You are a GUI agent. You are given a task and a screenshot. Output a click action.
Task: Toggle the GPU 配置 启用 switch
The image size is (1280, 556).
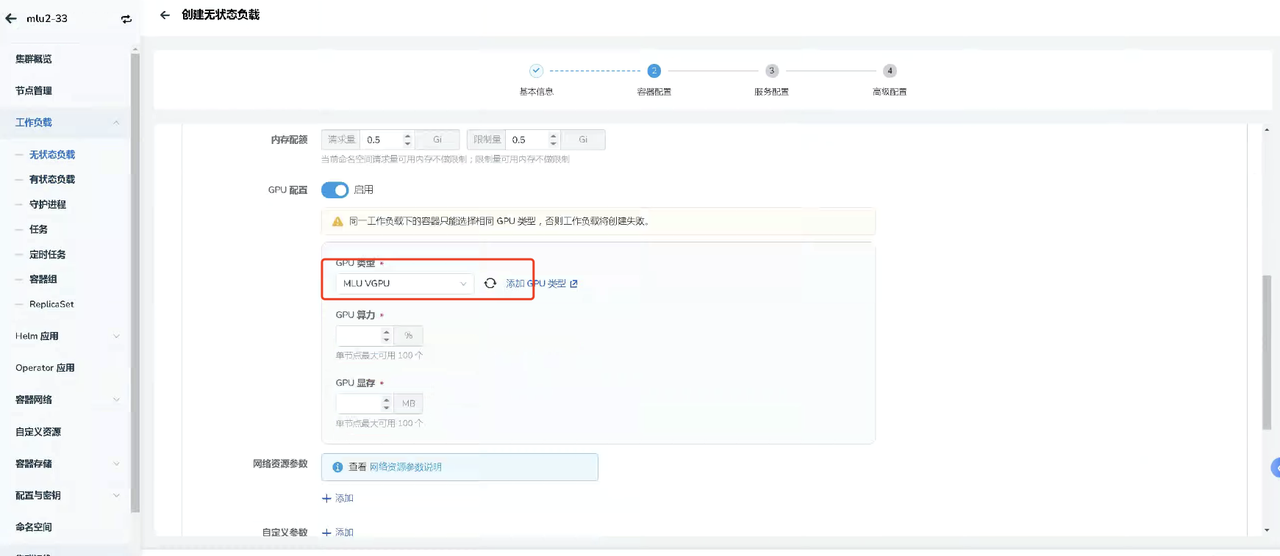[x=335, y=189]
